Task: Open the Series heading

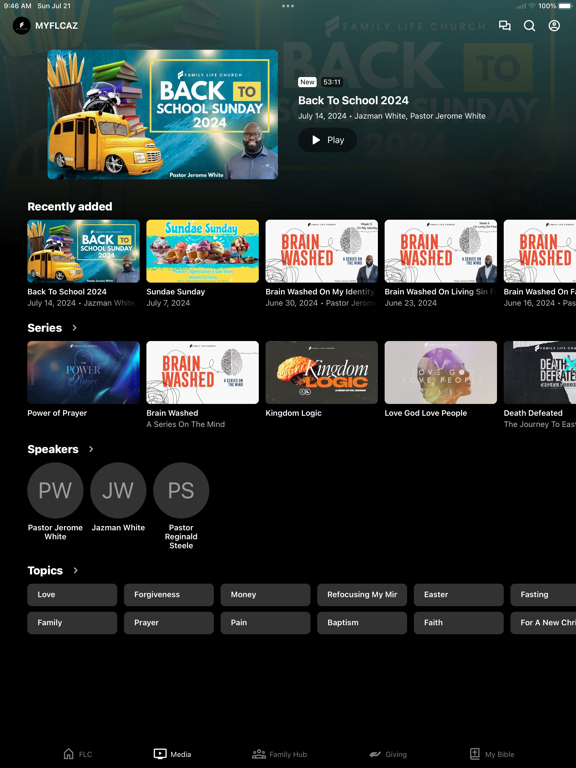Action: 45,328
